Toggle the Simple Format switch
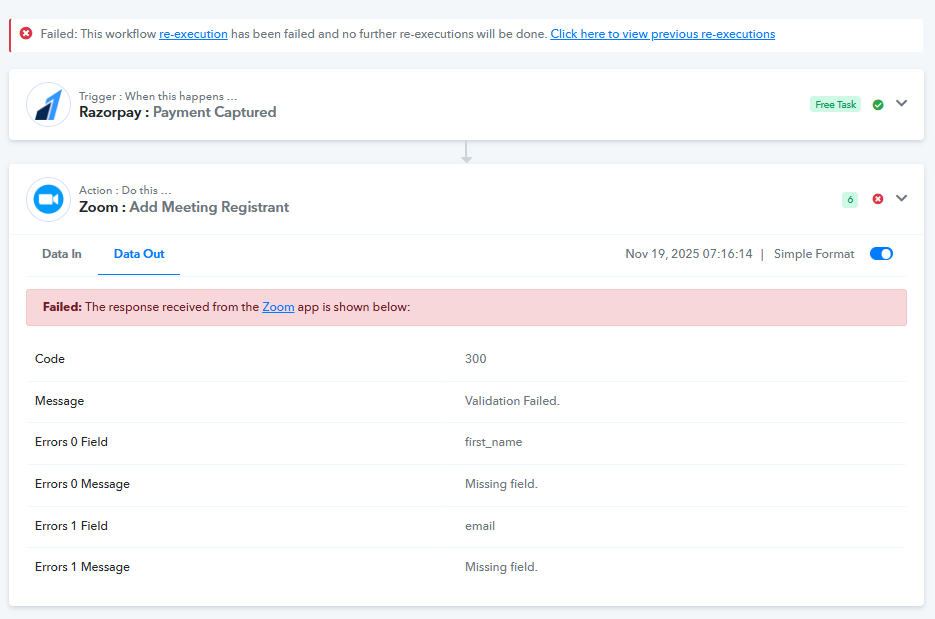Screen dimensions: 935x619 tap(881, 254)
